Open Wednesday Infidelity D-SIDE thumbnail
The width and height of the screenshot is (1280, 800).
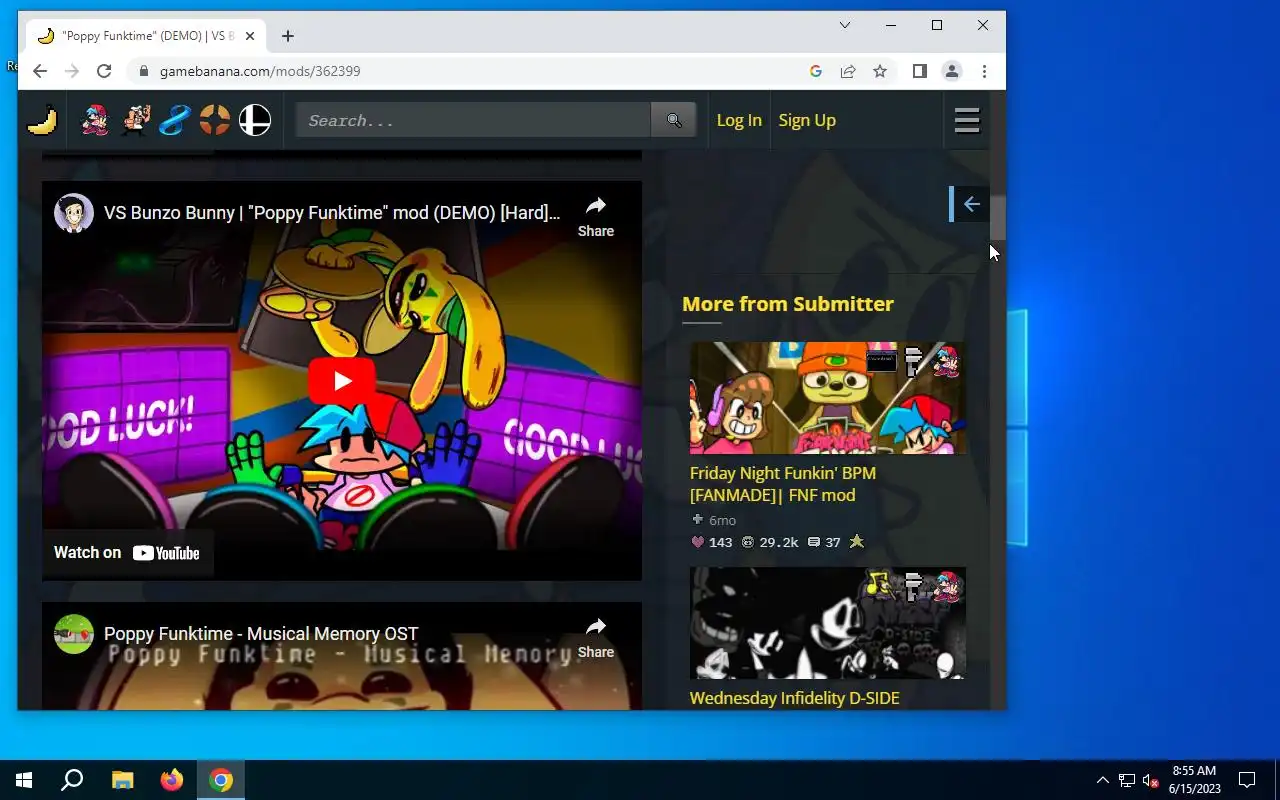828,623
